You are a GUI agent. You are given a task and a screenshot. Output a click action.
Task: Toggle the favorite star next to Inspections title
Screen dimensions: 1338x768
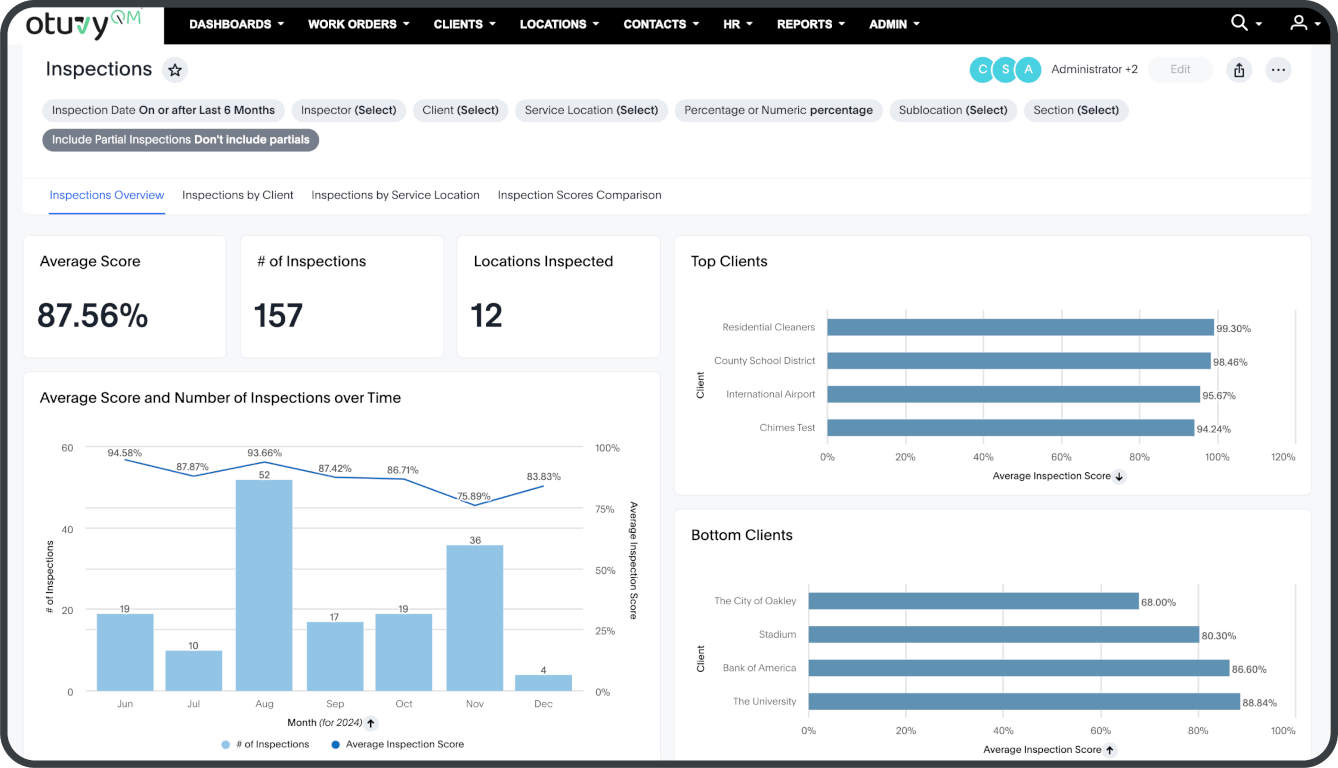(x=175, y=70)
